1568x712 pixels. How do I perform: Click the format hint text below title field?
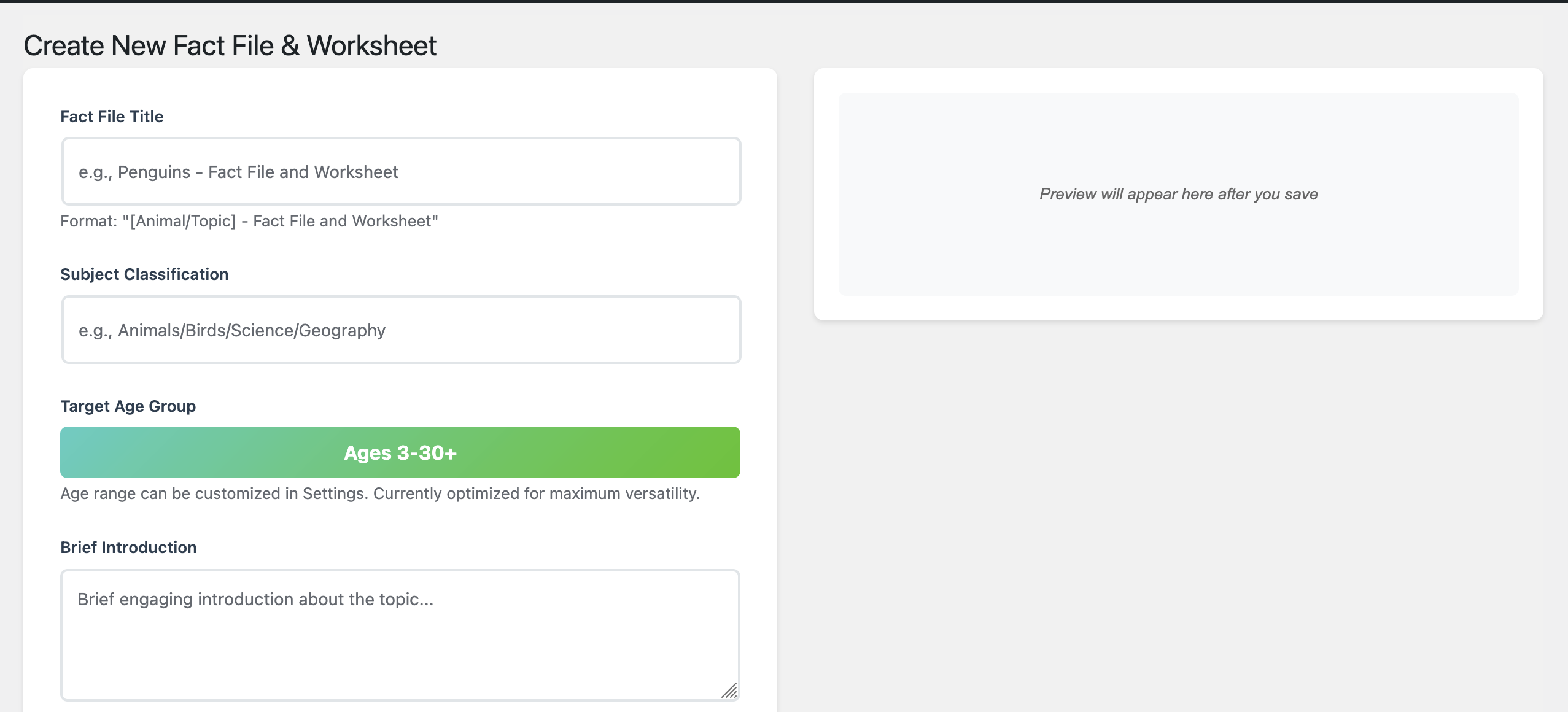pos(249,221)
